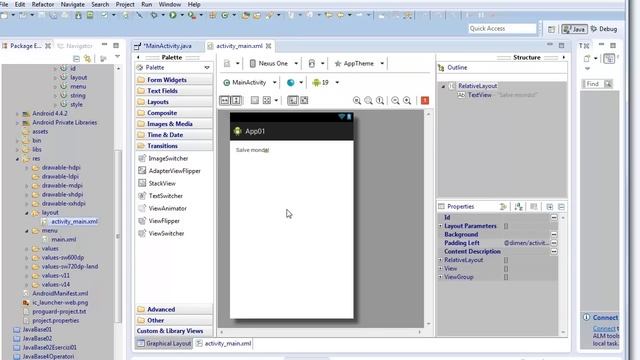Close the activity_main.xml editor tab
The height and width of the screenshot is (360, 640).
click(x=269, y=46)
